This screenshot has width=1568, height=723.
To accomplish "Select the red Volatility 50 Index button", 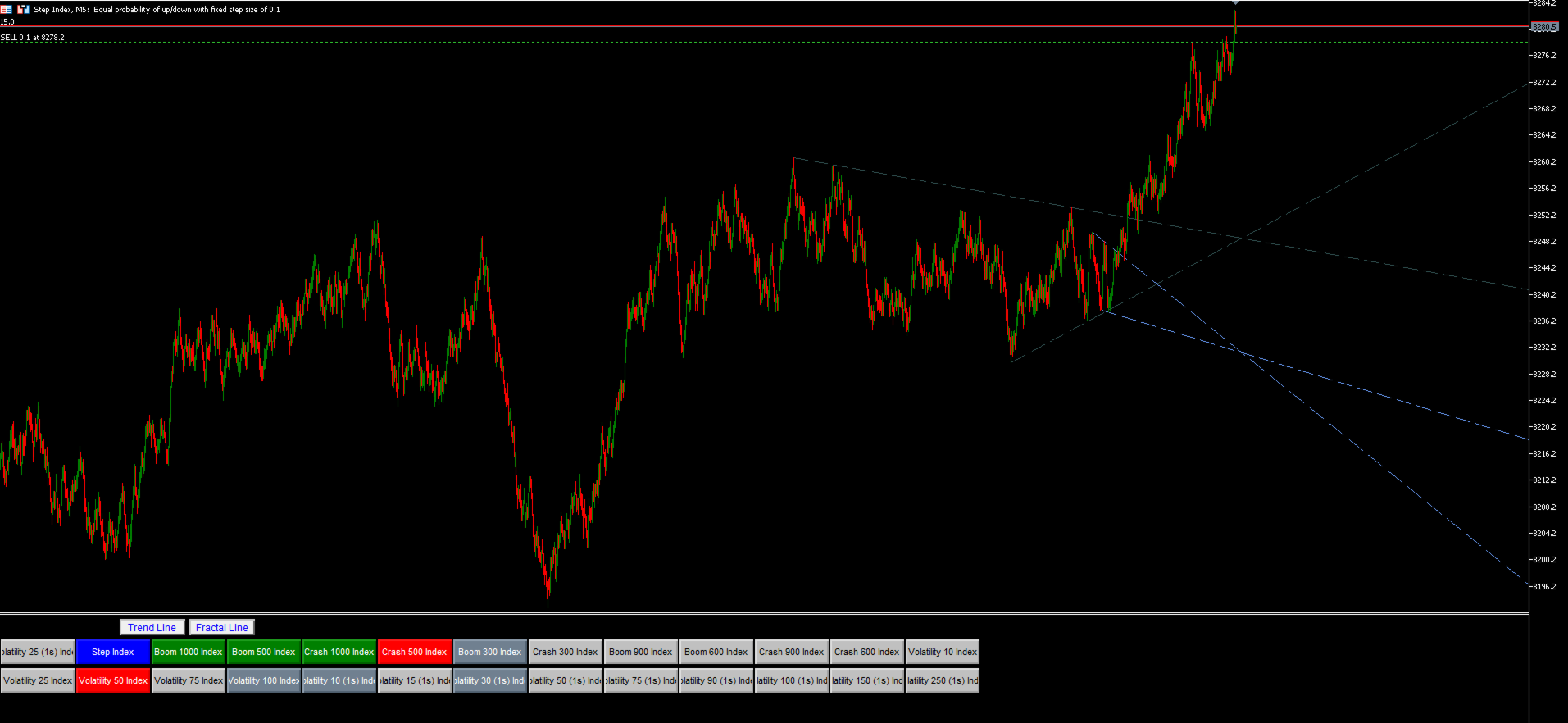I will pos(113,680).
